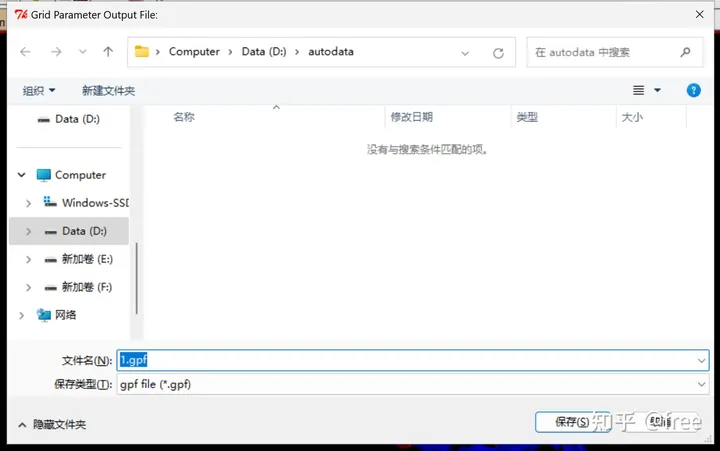
Task: Open the 组织 organize menu
Action: (39, 91)
